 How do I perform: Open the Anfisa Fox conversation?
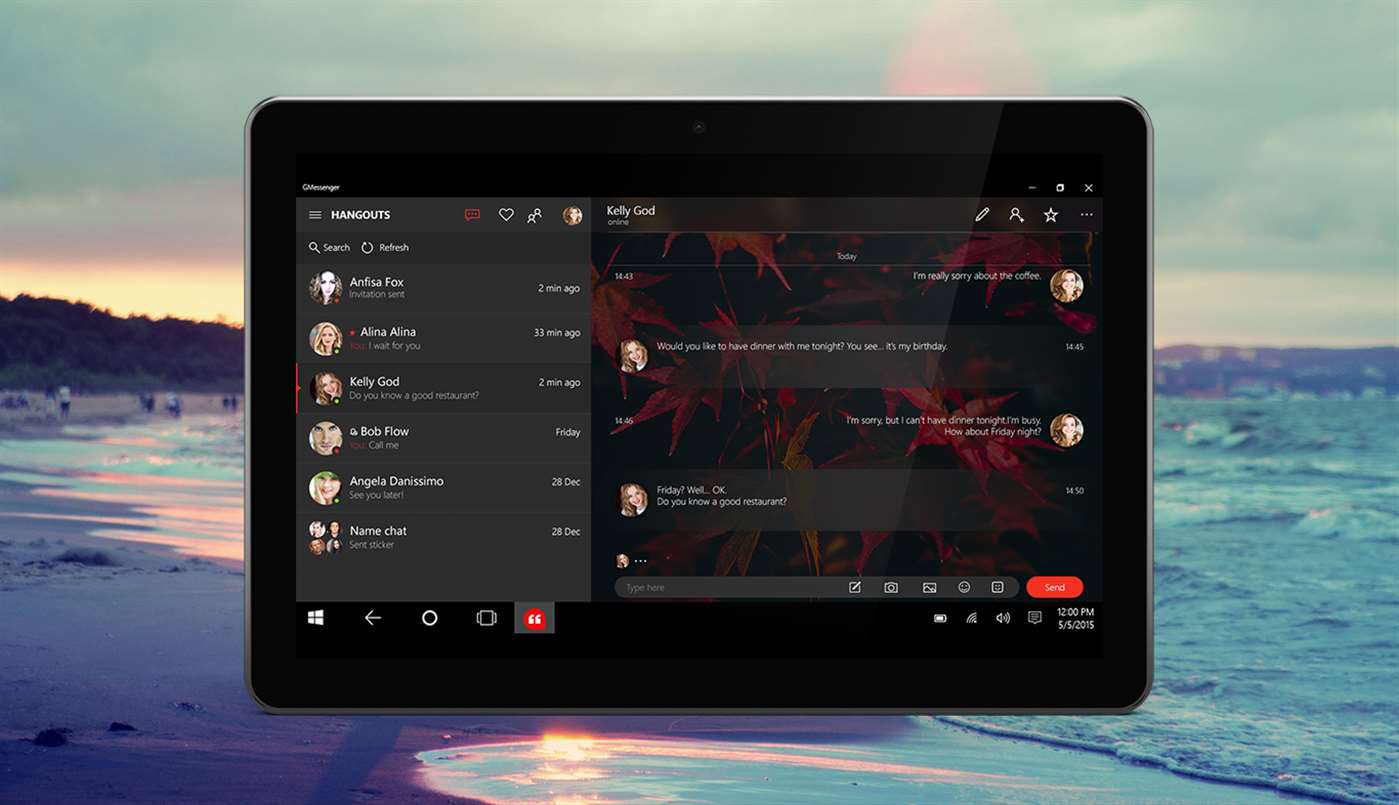pyautogui.click(x=443, y=288)
